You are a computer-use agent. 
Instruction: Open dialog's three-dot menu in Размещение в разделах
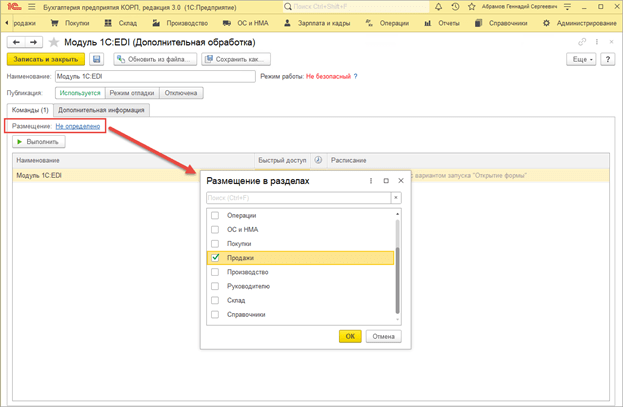(x=371, y=181)
